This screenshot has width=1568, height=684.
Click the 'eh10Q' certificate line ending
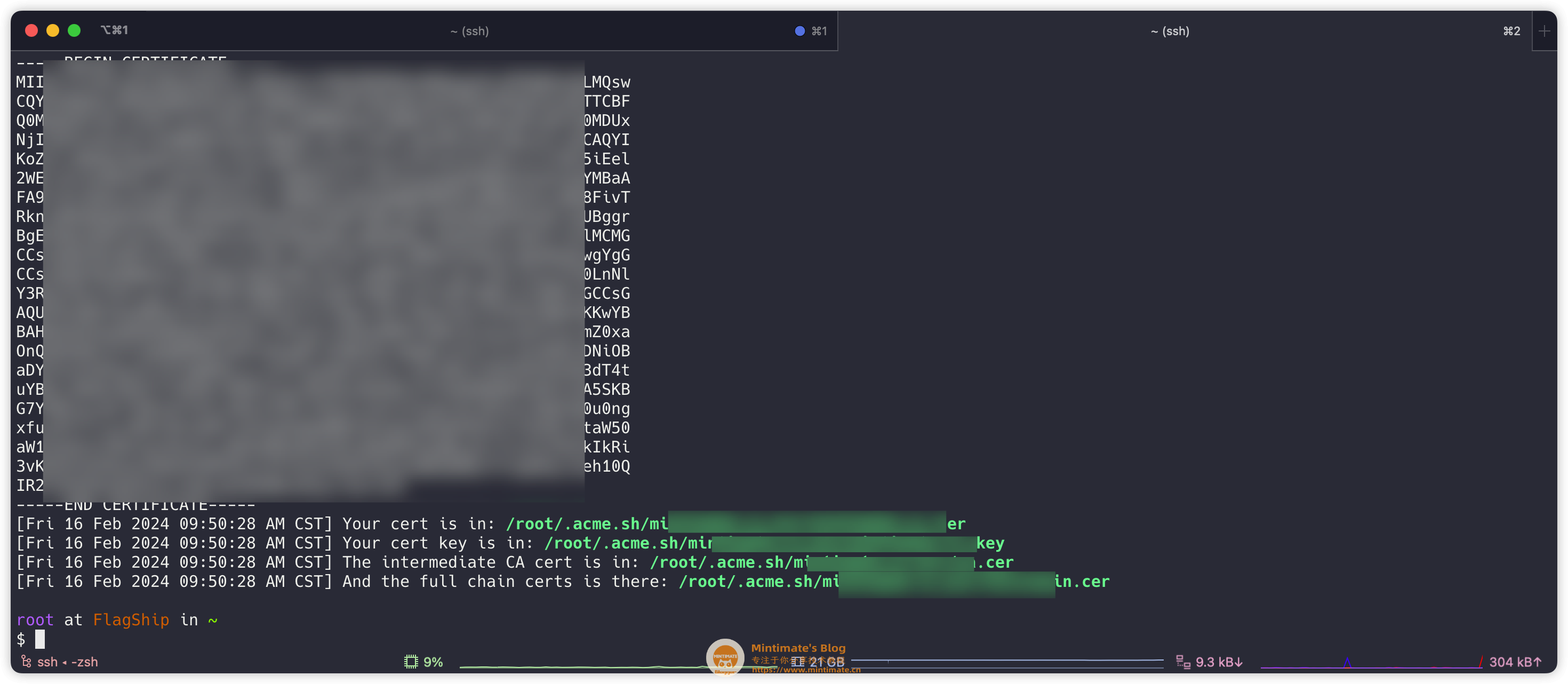pyautogui.click(x=607, y=466)
